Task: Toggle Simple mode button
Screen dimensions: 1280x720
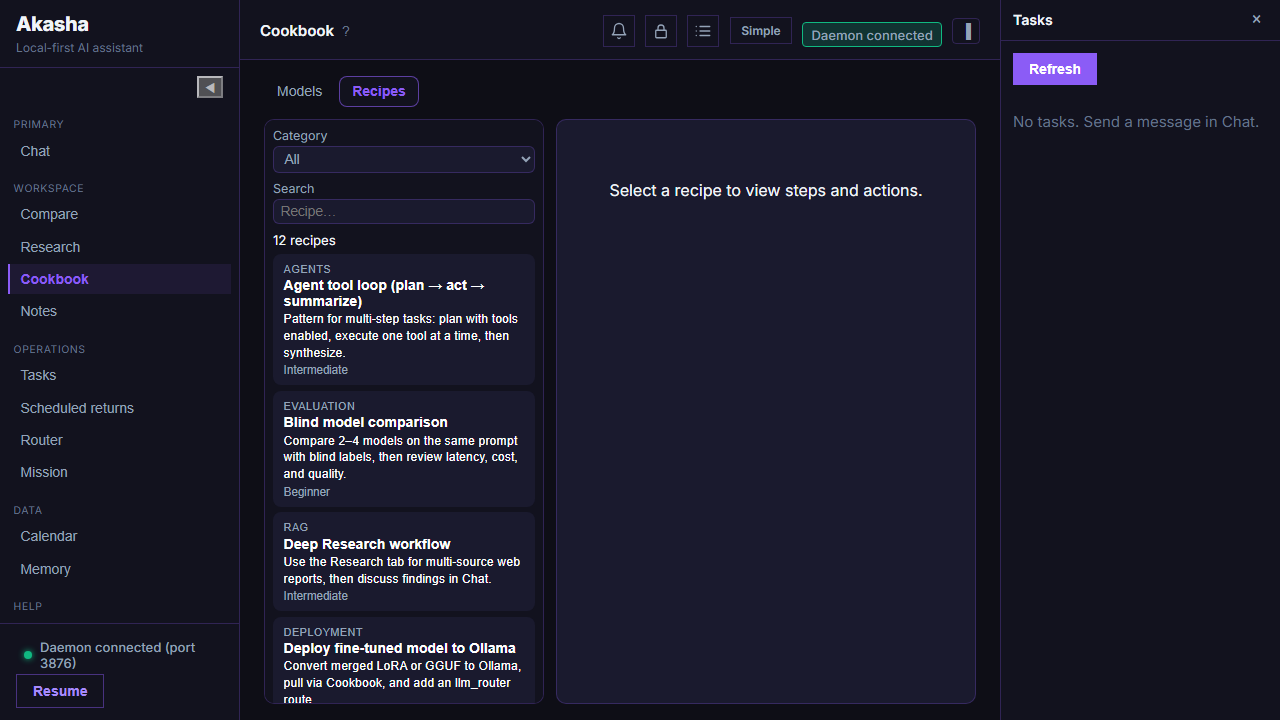Action: pos(761,31)
